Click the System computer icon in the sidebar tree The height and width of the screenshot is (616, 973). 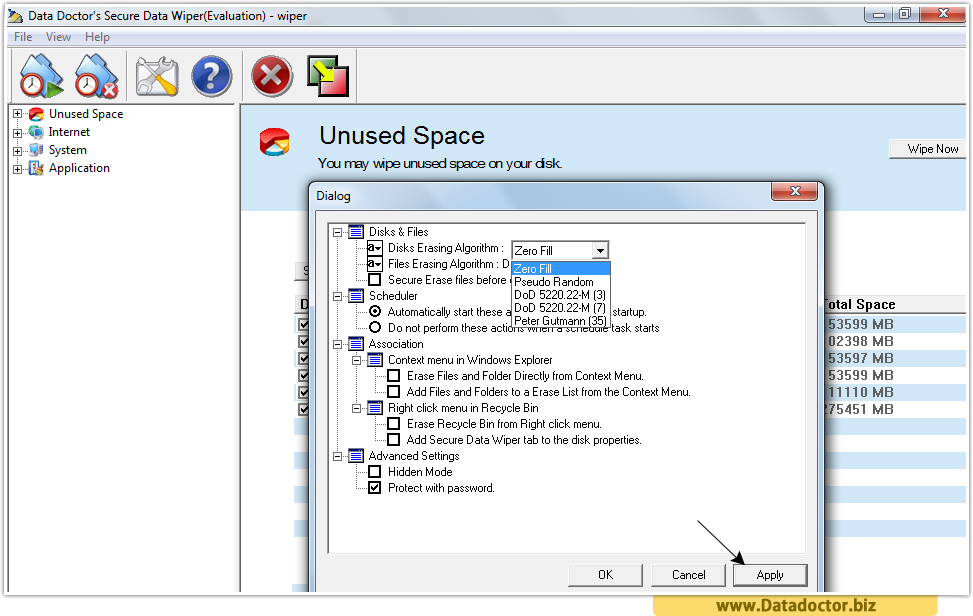(x=37, y=150)
